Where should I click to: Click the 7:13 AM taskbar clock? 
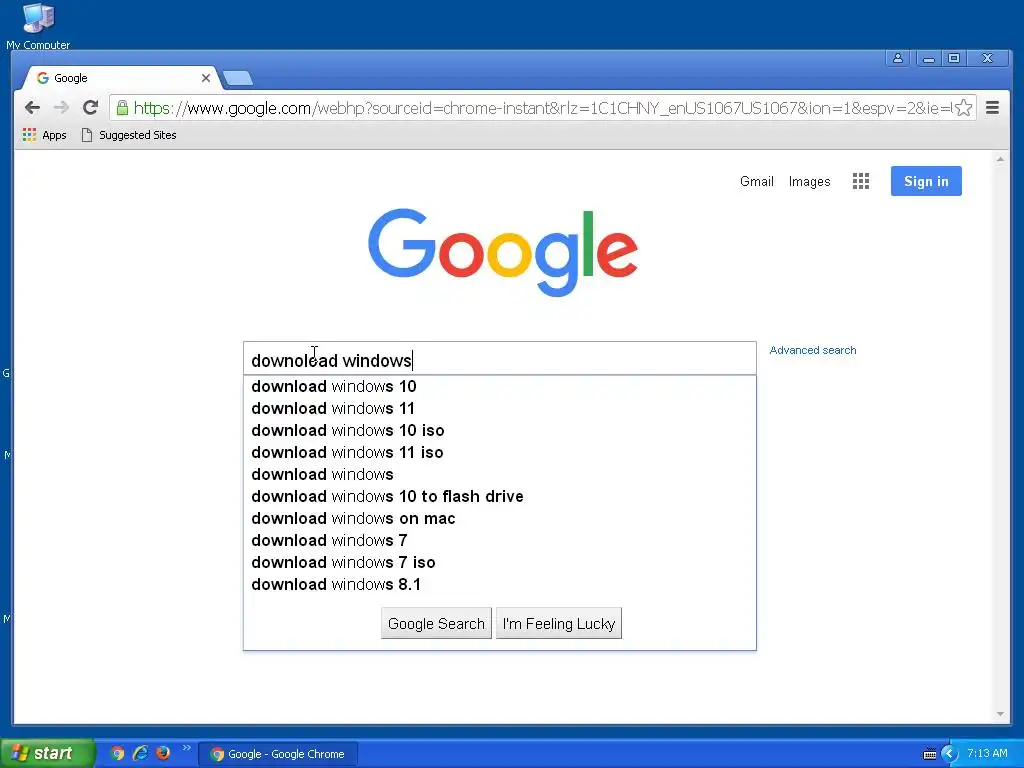pos(987,754)
